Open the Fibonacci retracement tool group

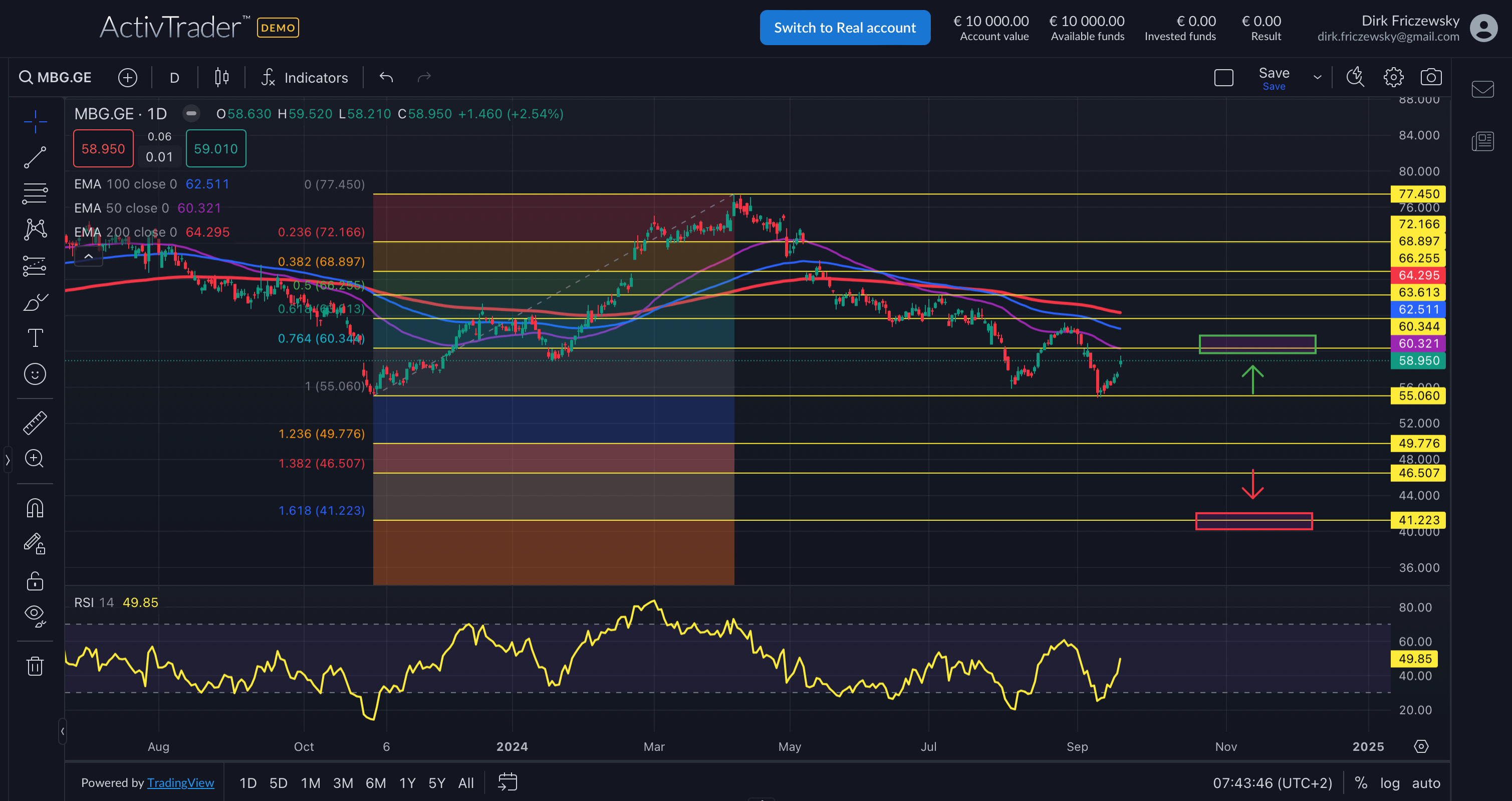(x=35, y=193)
